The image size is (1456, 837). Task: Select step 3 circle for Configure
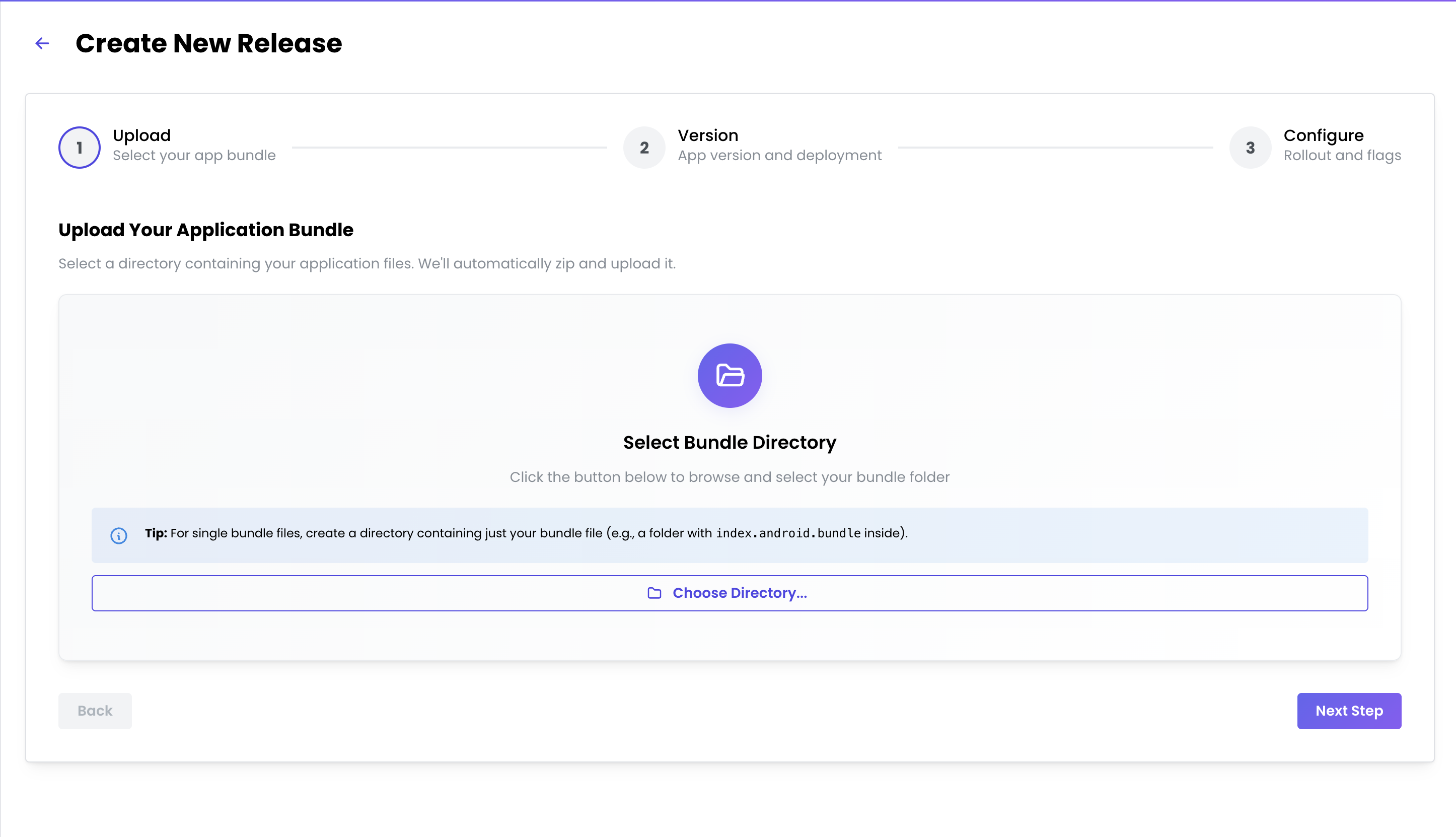coord(1250,147)
